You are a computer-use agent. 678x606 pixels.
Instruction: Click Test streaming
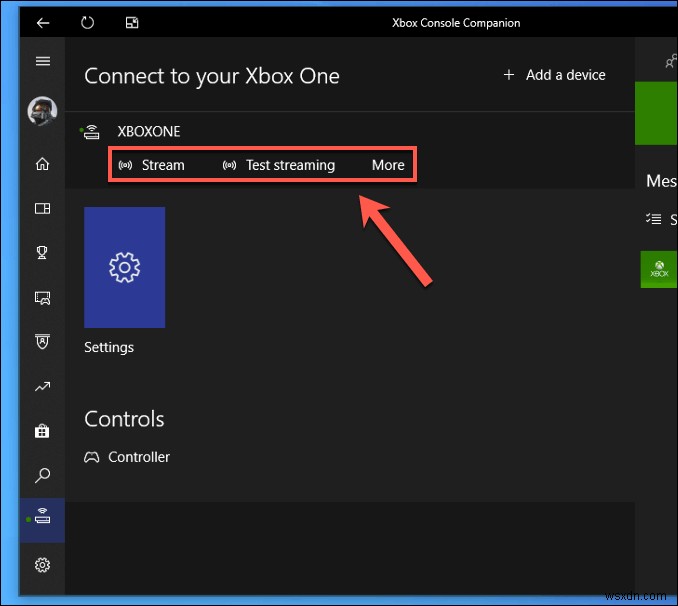tap(279, 165)
